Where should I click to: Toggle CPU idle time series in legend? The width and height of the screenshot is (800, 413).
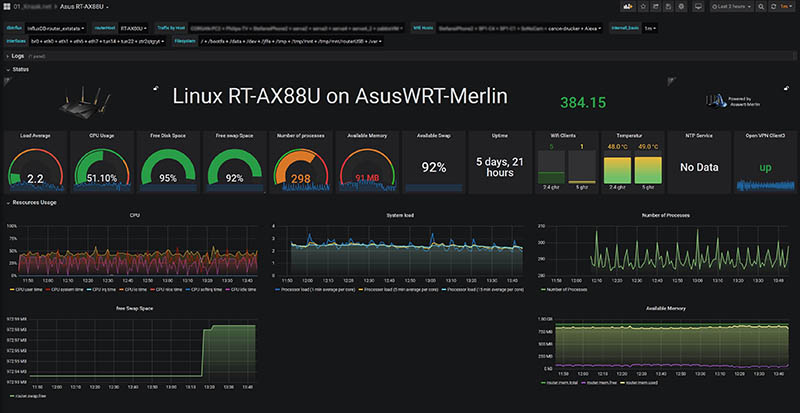click(x=243, y=289)
